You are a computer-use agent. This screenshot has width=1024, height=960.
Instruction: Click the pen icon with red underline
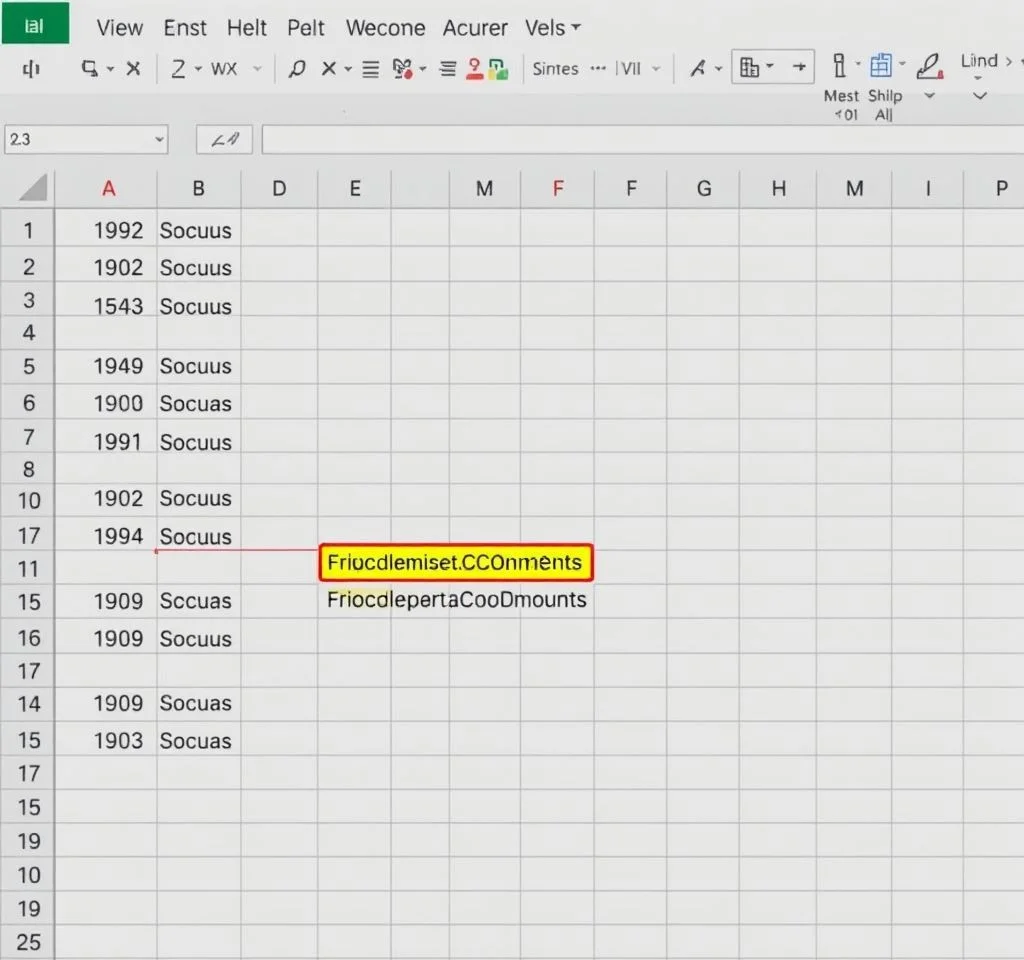tap(929, 67)
